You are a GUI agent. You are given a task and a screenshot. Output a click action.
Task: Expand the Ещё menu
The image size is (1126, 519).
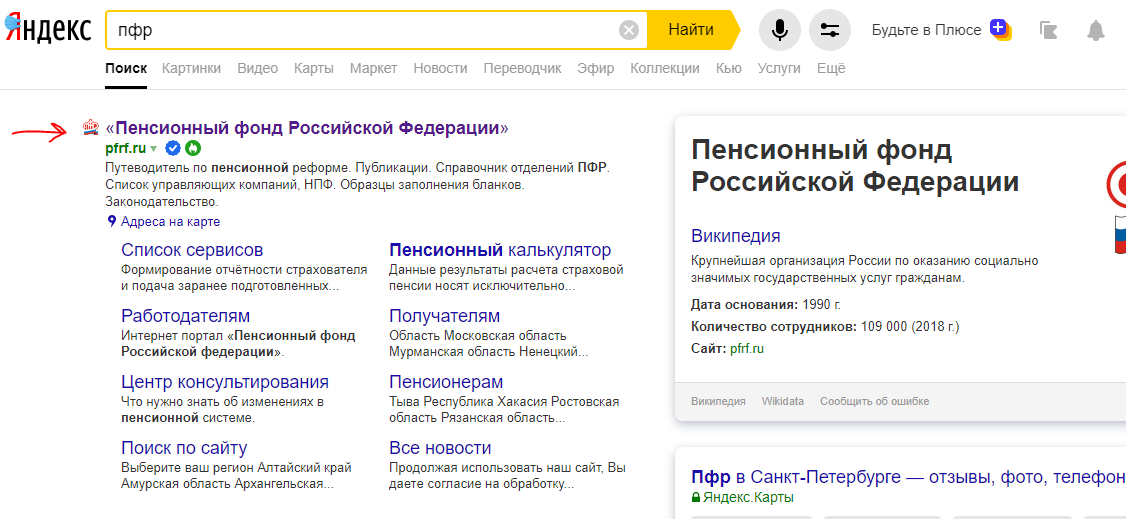coord(832,68)
